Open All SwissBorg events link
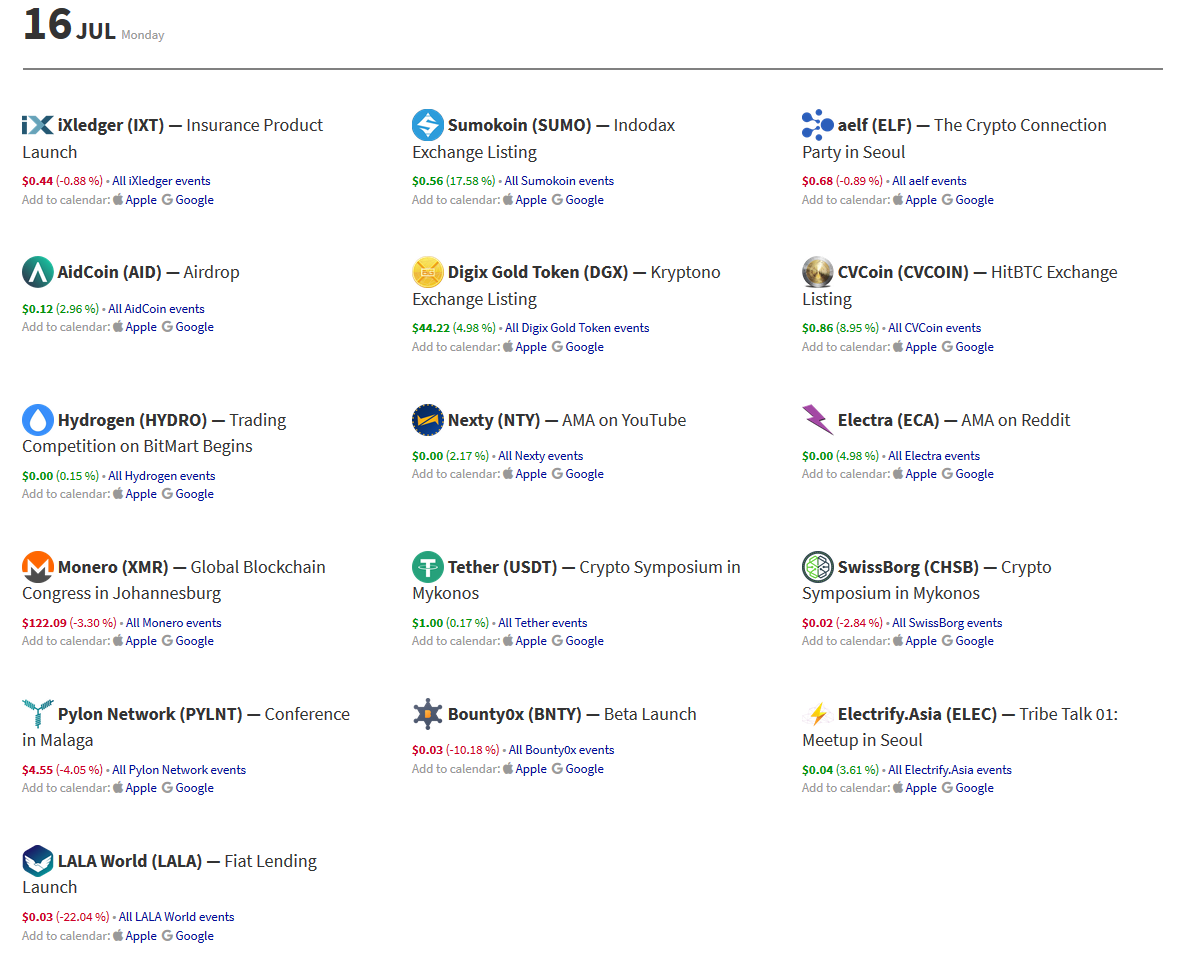This screenshot has height=967, width=1187. pos(946,623)
